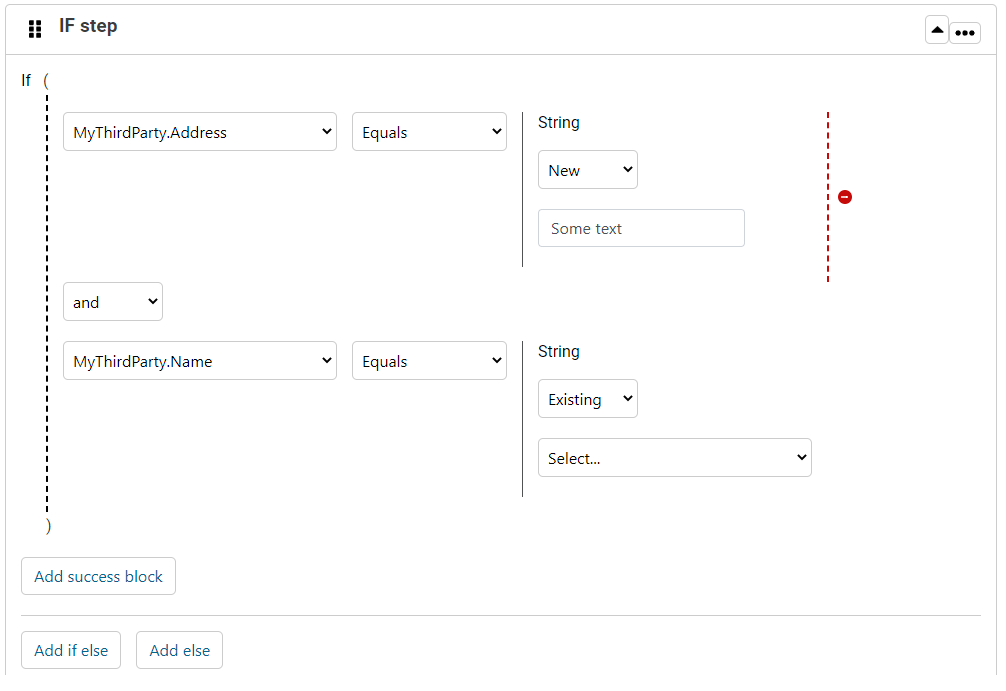The image size is (1006, 691).
Task: Click the Add else button
Action: pos(179,650)
